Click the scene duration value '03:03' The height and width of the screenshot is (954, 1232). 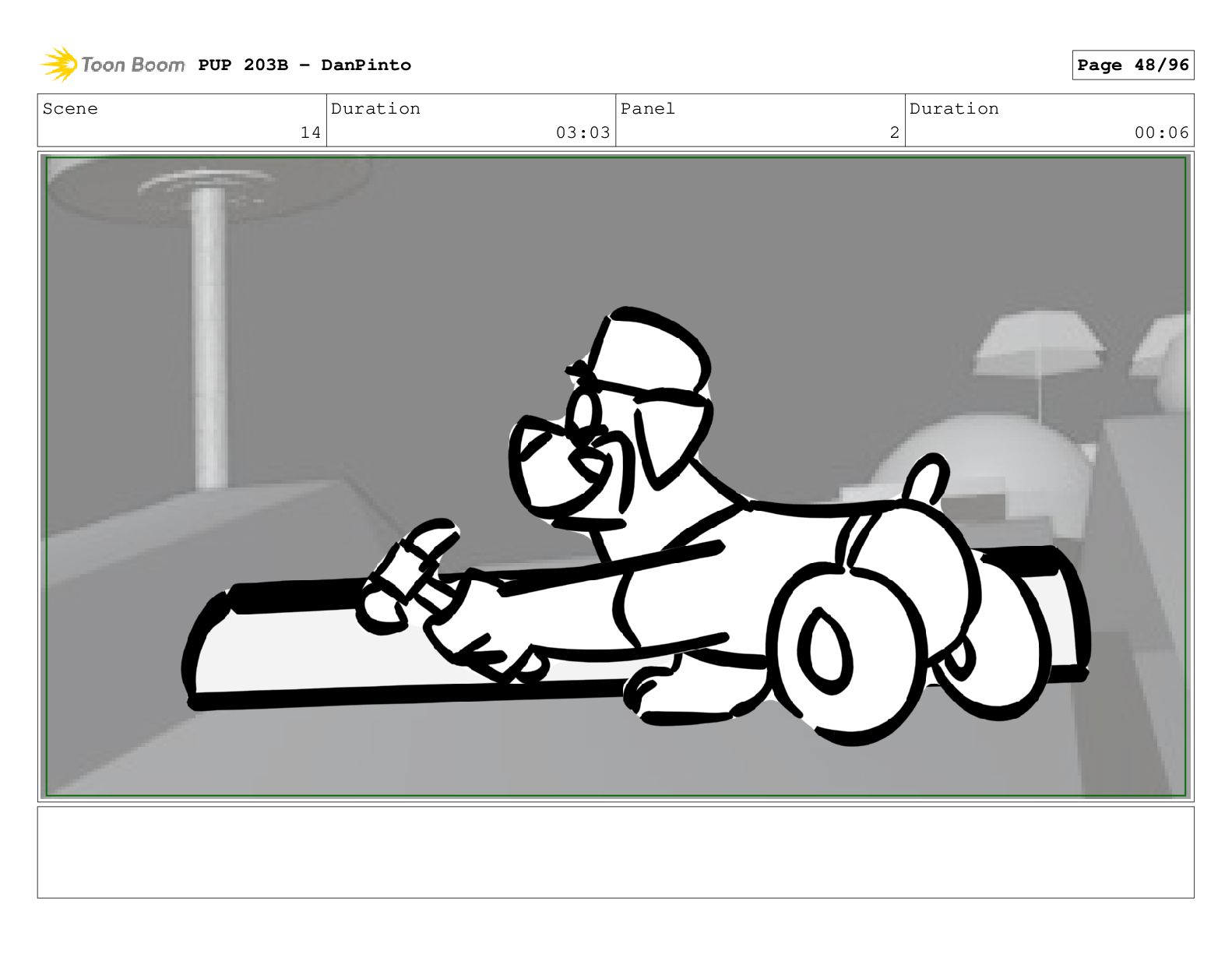pyautogui.click(x=583, y=133)
